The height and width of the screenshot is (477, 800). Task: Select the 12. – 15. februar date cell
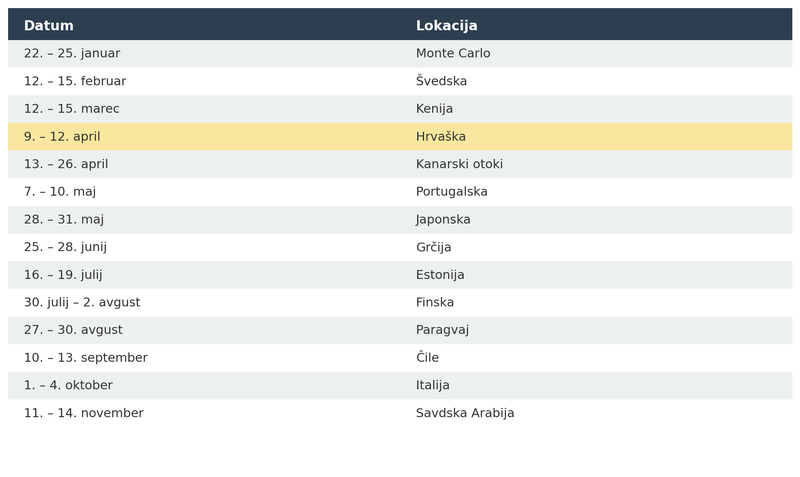coord(204,81)
